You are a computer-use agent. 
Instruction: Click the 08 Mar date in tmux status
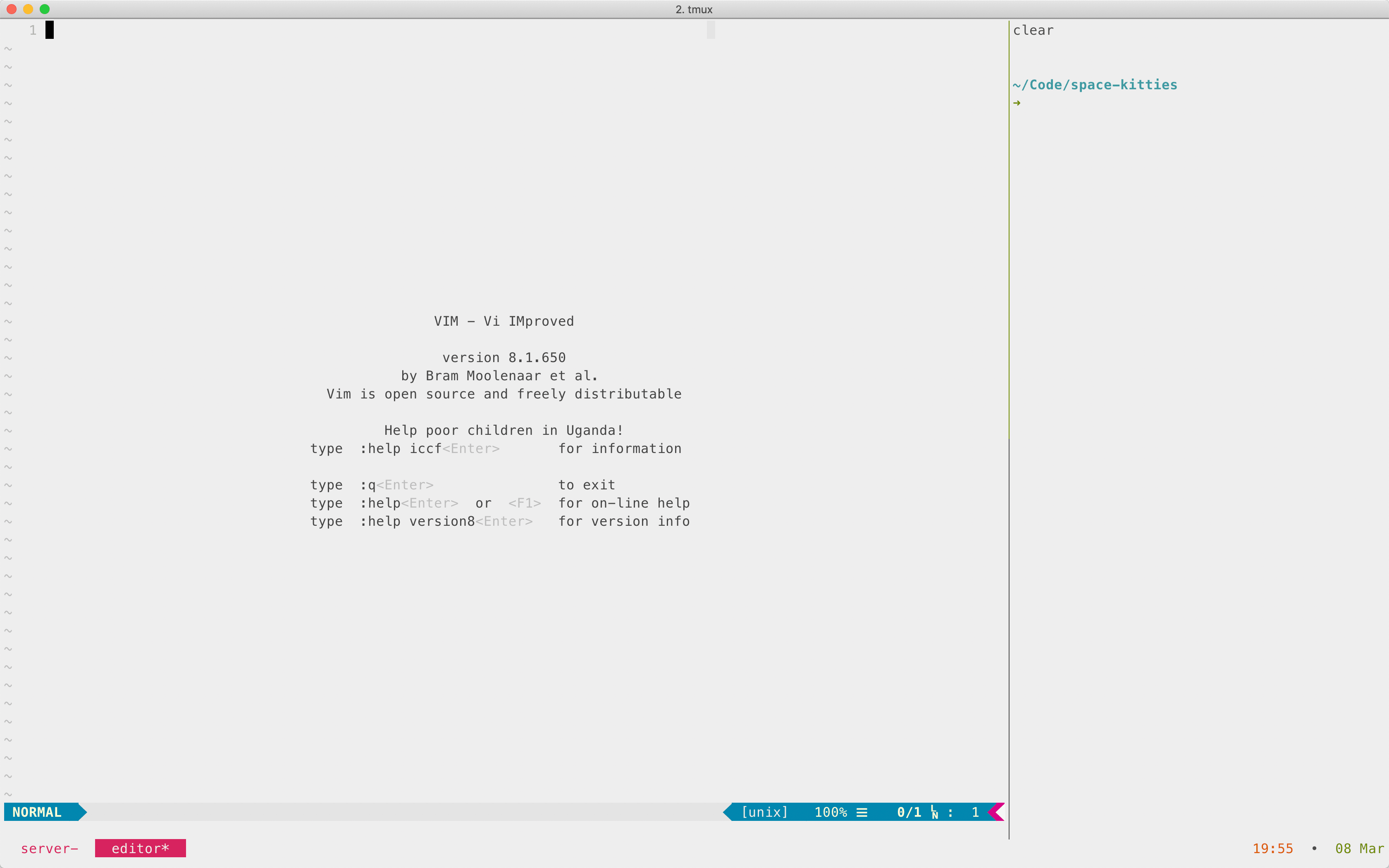pos(1360,849)
